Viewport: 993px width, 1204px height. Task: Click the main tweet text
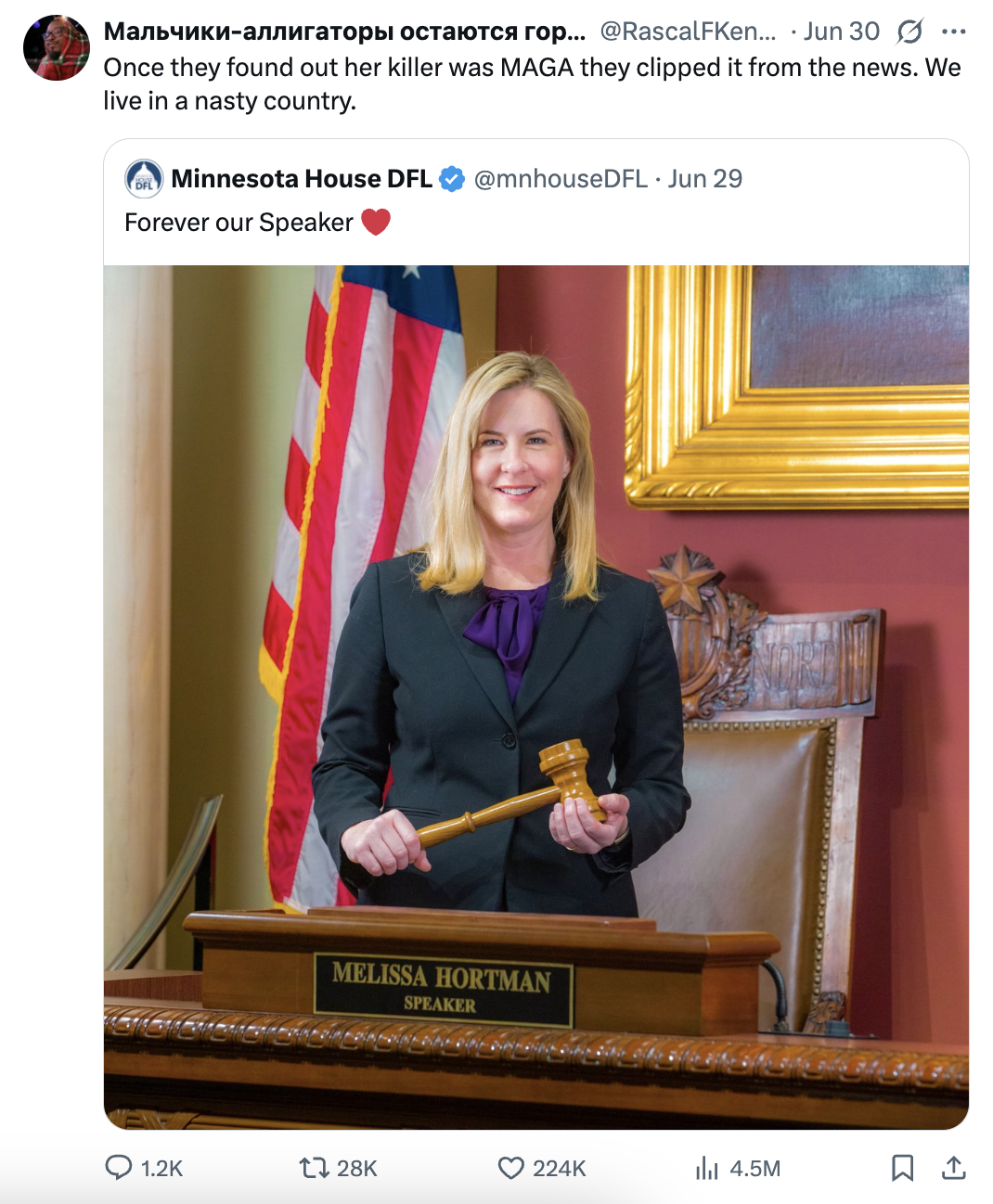(532, 83)
